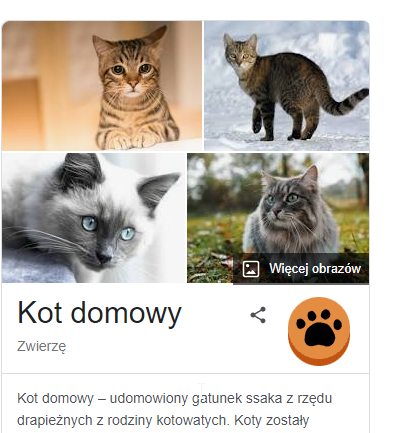Open the photo of cat walking in snow

pyautogui.click(x=287, y=86)
